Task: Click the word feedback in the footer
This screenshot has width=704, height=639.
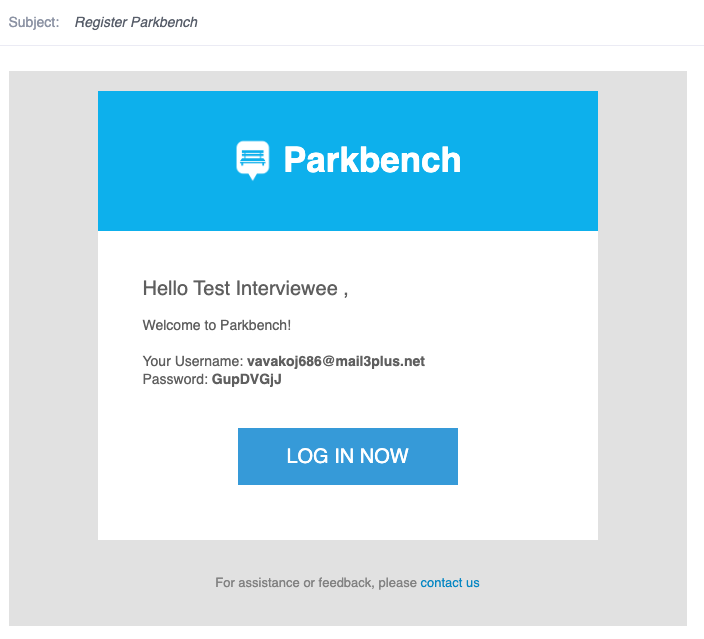Action: coord(346,582)
